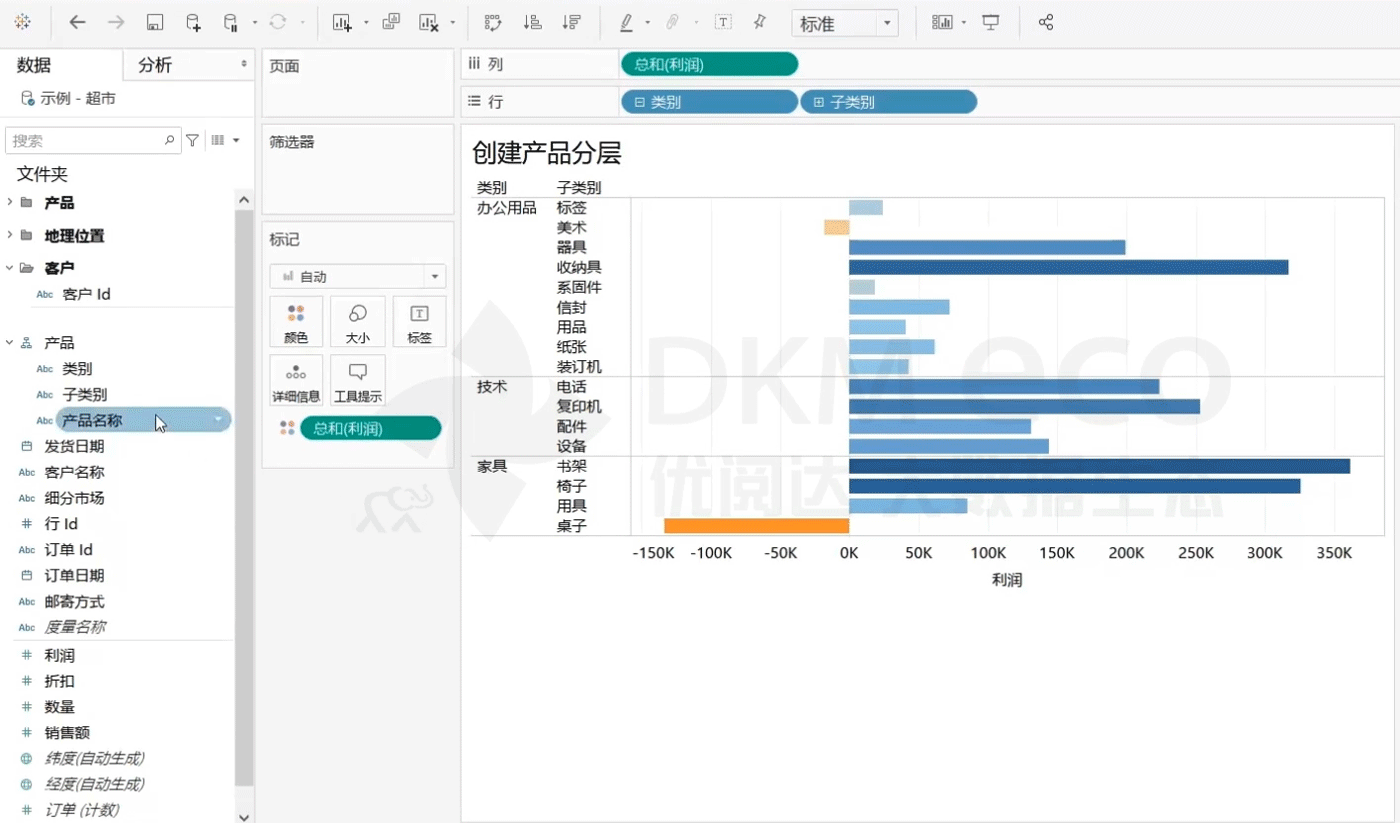Screen dimensions: 1400x823
Task: Click the New Worksheet chart icon
Action: coord(342,22)
